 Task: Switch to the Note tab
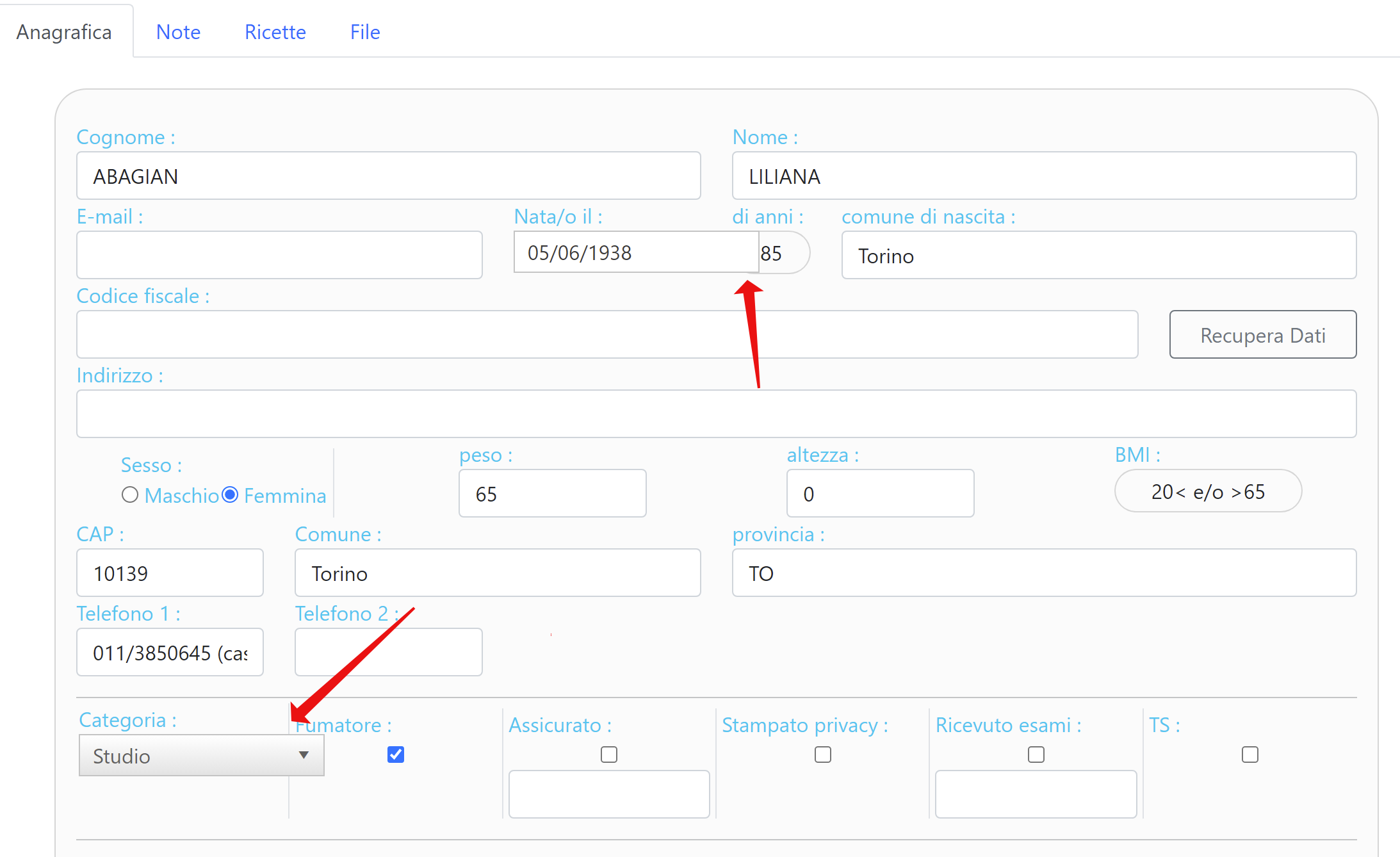coord(178,32)
